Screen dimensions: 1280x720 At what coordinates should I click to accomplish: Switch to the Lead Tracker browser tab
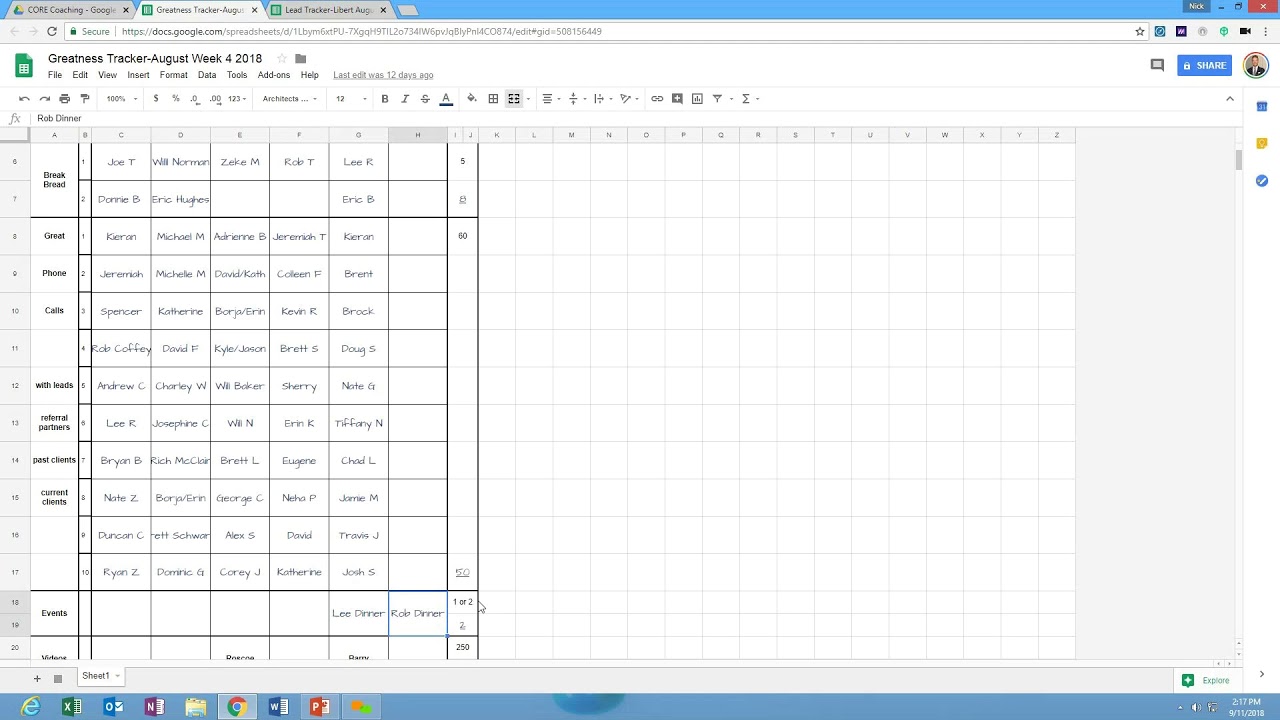tap(329, 10)
